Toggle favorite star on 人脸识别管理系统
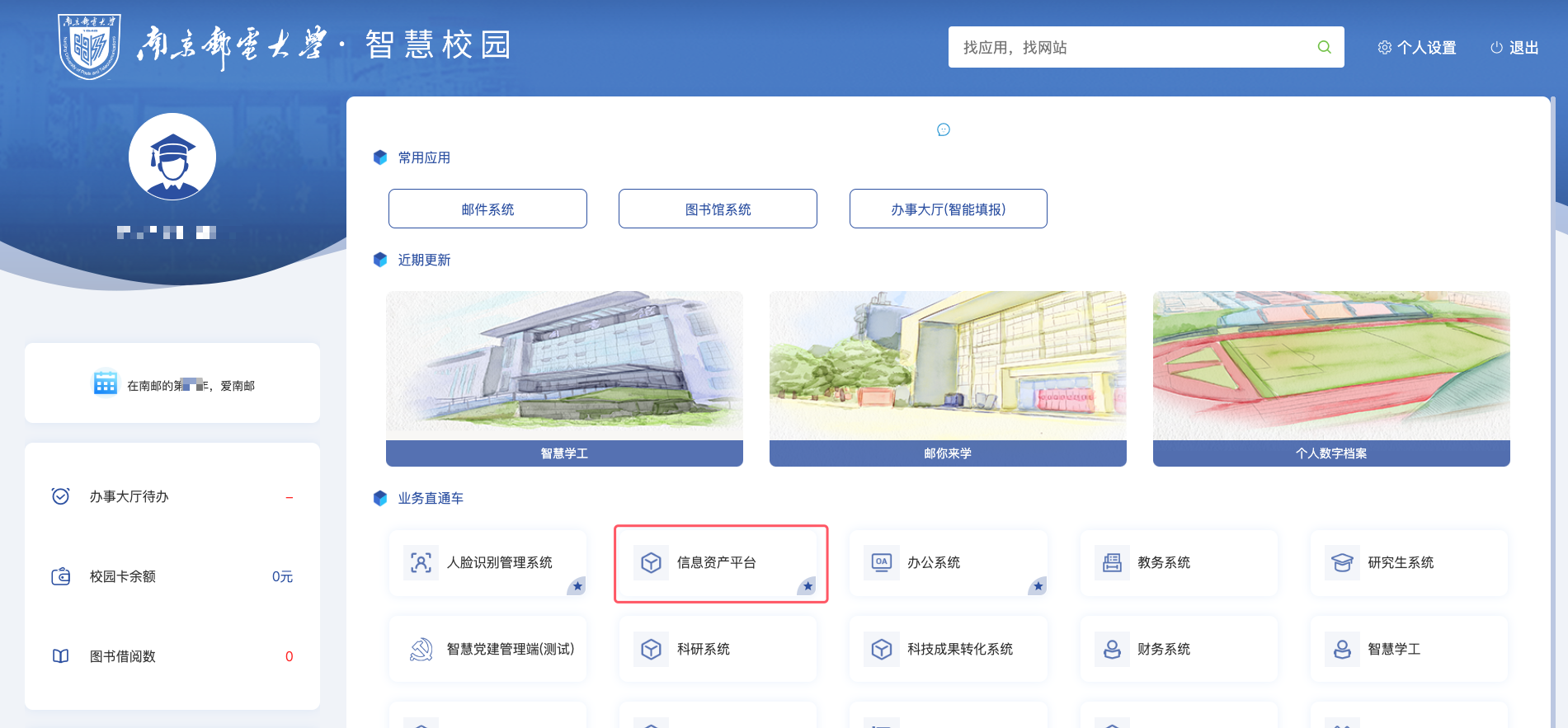Screen dimensions: 1568x728 coord(577,586)
